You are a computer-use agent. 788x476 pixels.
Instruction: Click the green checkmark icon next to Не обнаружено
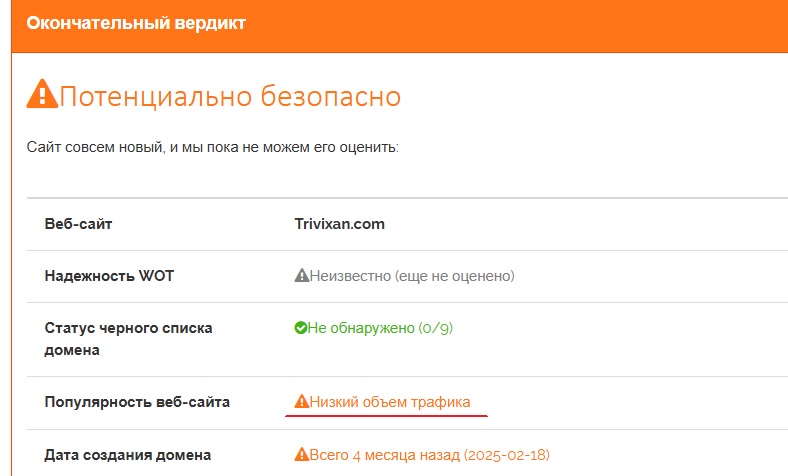(301, 328)
